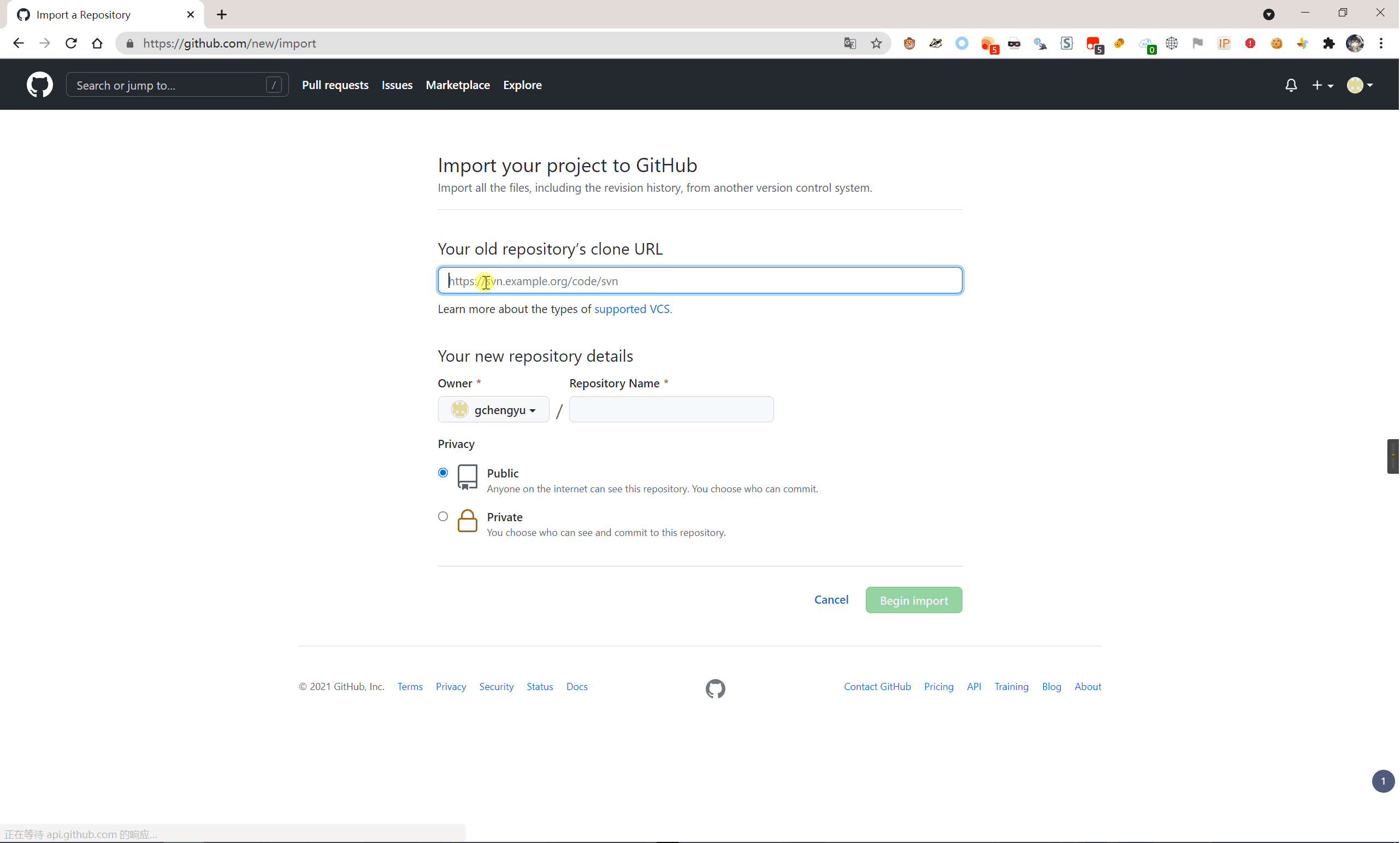Open the blue ring extension

click(961, 43)
